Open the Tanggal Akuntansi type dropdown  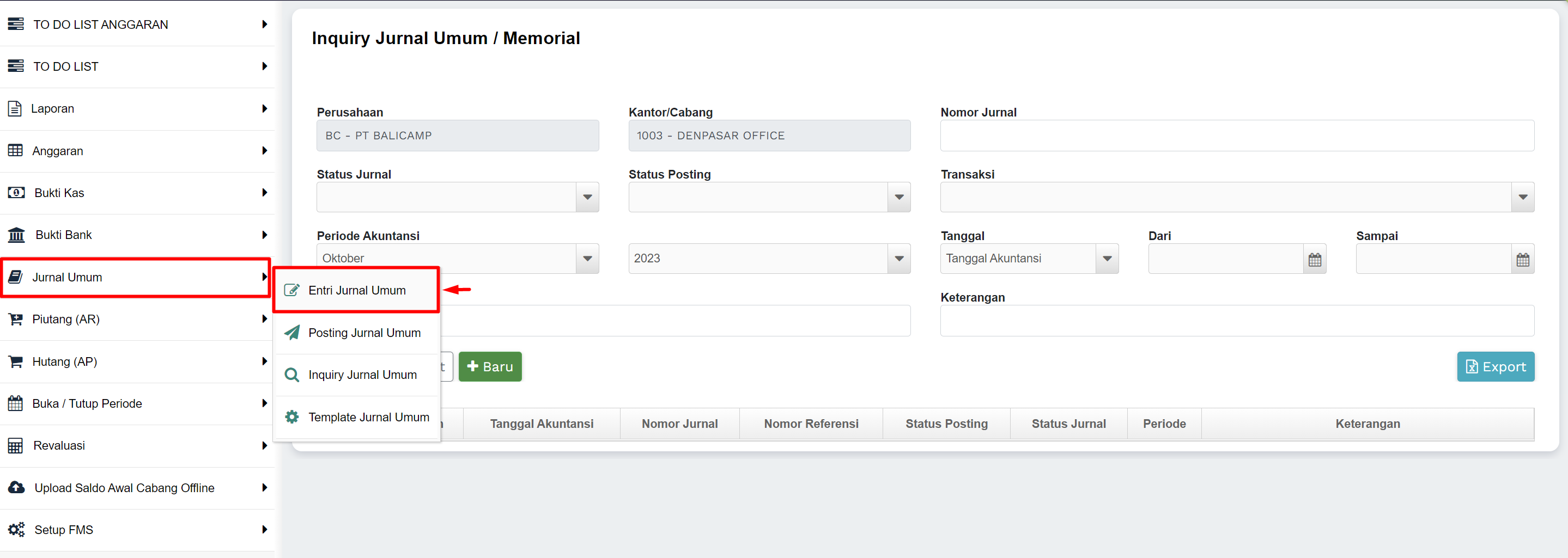point(1107,259)
